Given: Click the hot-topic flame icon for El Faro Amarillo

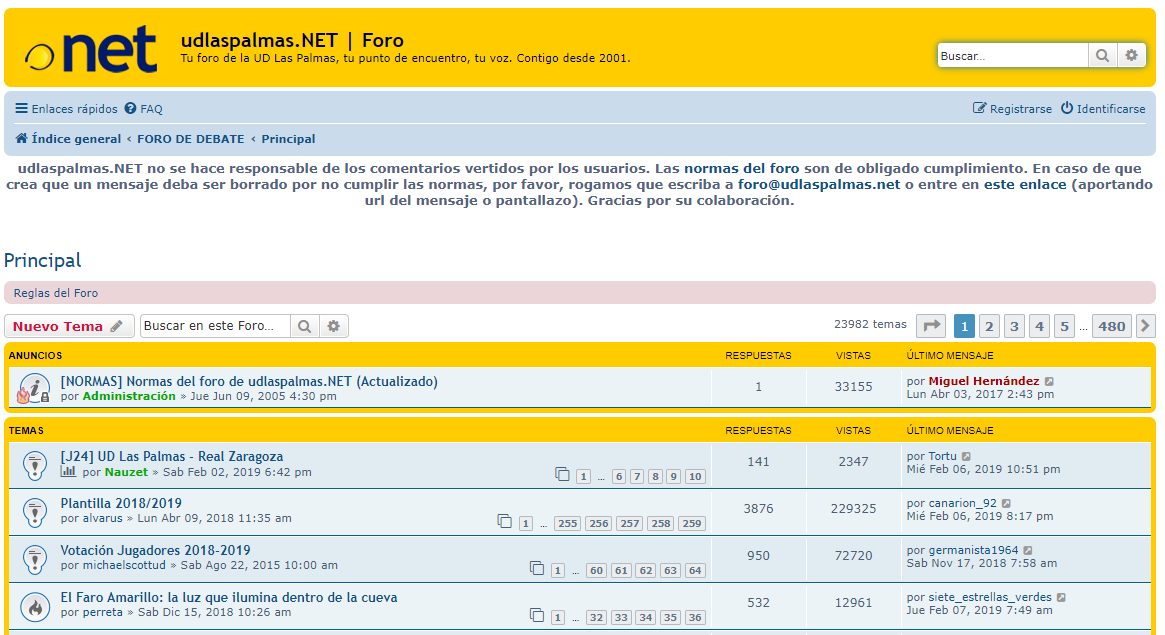Looking at the screenshot, I should pyautogui.click(x=35, y=607).
